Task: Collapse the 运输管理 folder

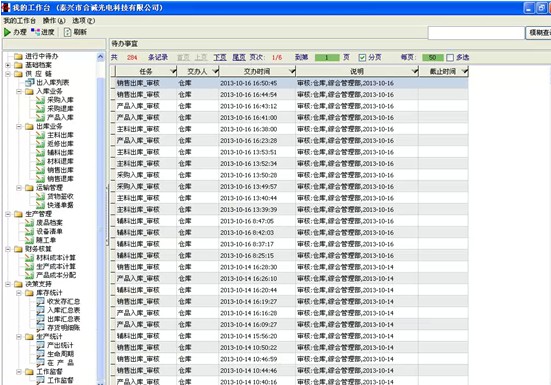Action: [x=19, y=188]
